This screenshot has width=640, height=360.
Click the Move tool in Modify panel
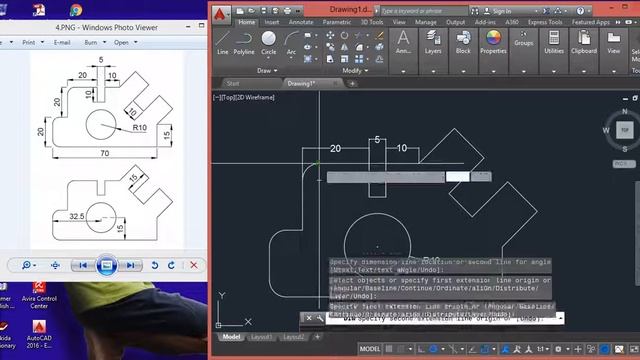(330, 36)
